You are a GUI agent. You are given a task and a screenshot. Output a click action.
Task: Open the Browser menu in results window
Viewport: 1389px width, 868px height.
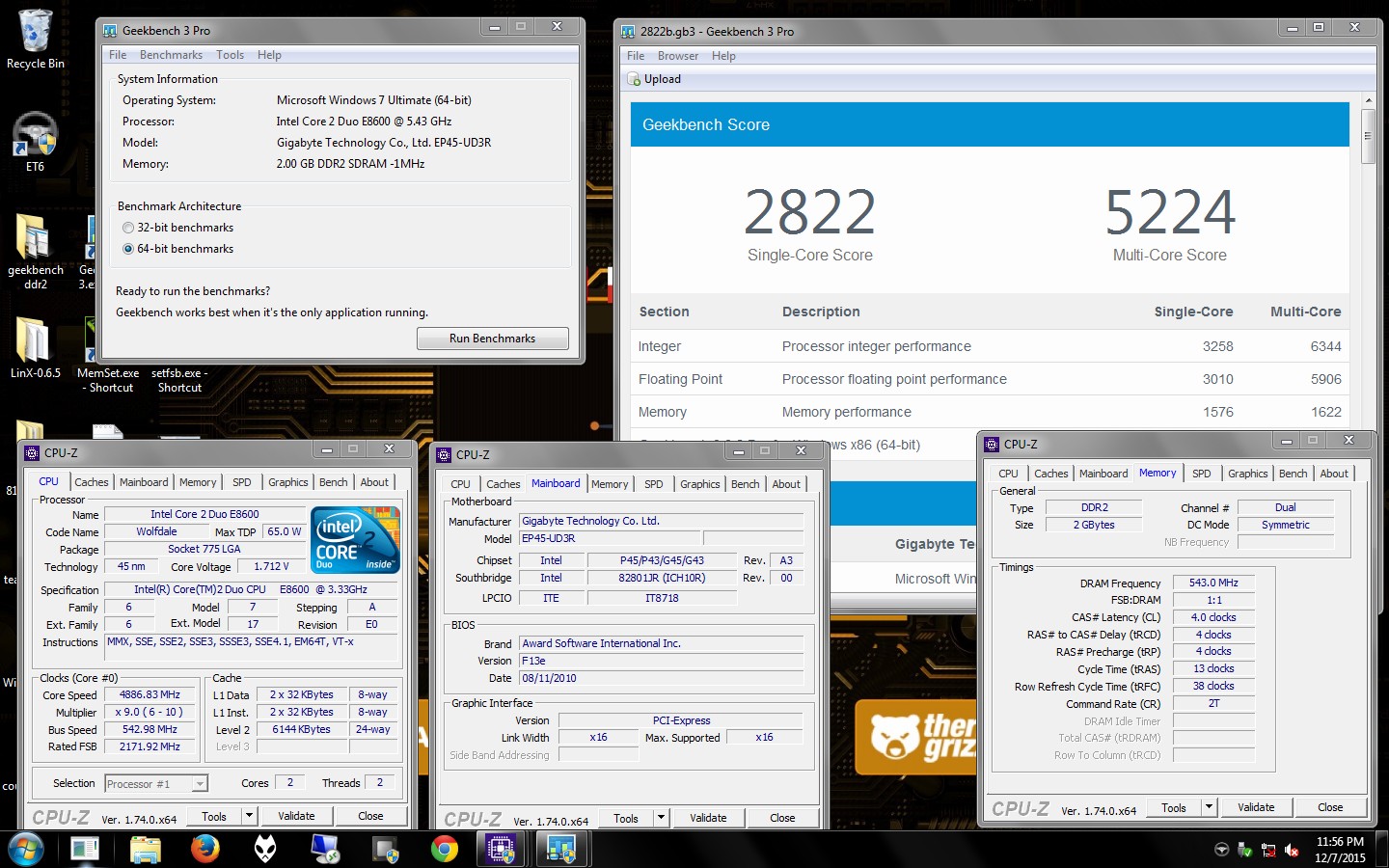(678, 56)
